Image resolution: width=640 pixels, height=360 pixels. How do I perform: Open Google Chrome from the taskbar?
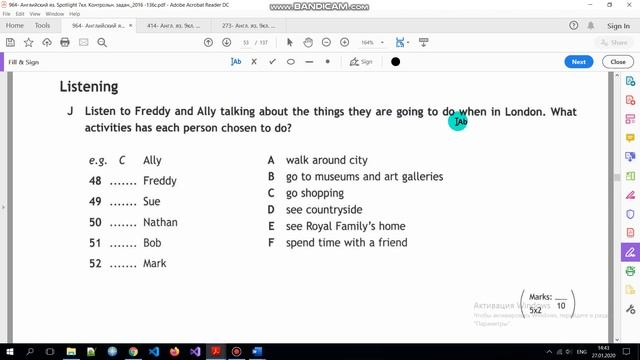point(133,351)
